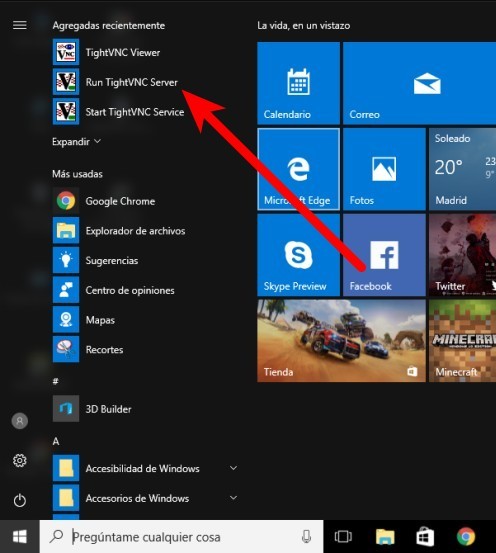Screen dimensions: 496x553
Task: Open the Store from the taskbar
Action: pos(425,537)
